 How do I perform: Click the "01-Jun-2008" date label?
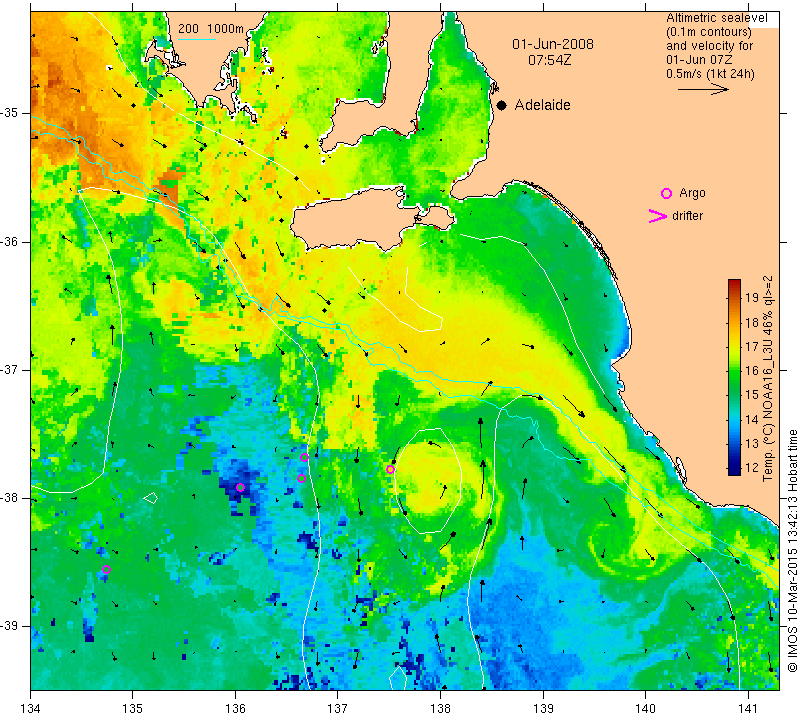click(553, 44)
